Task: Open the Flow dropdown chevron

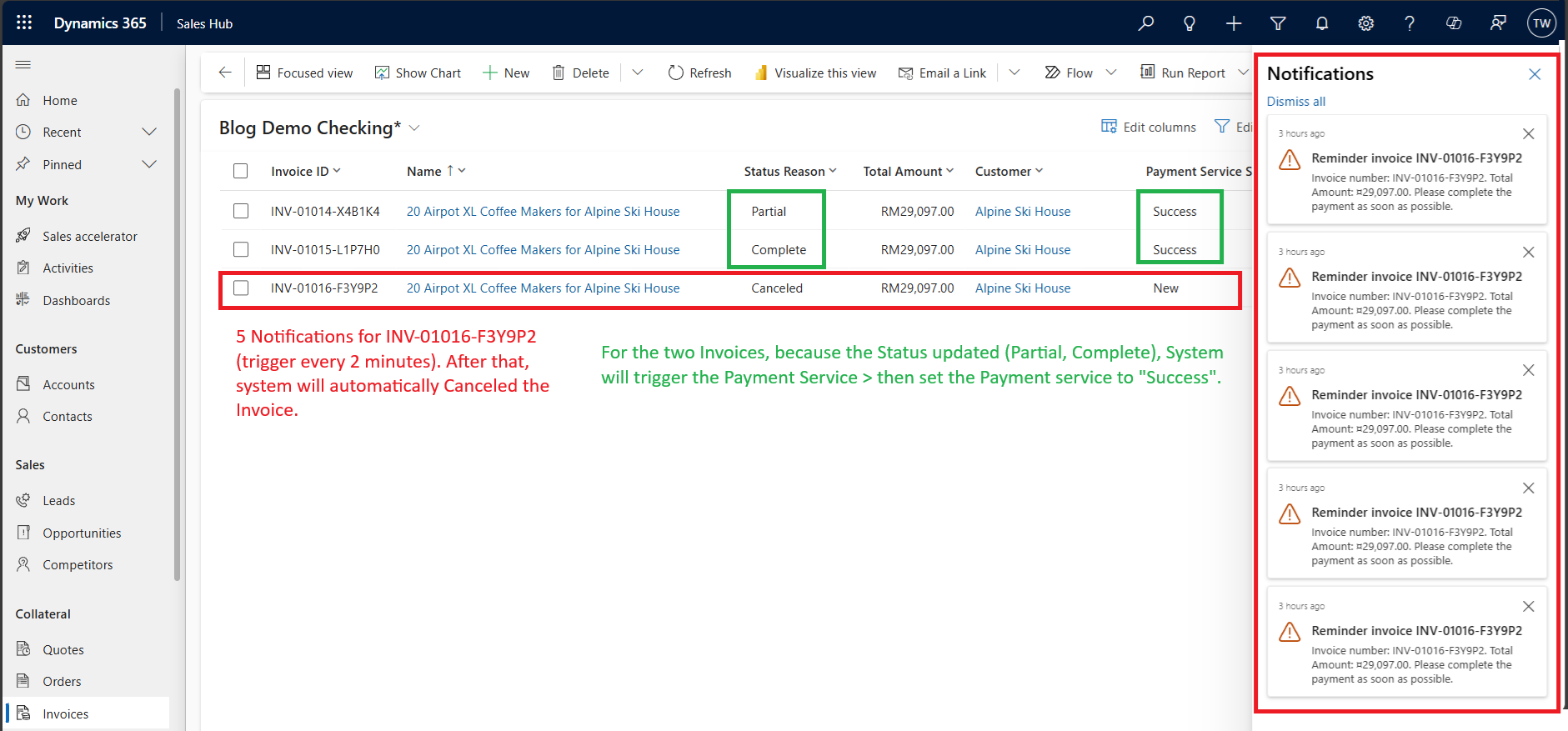Action: (x=1111, y=73)
